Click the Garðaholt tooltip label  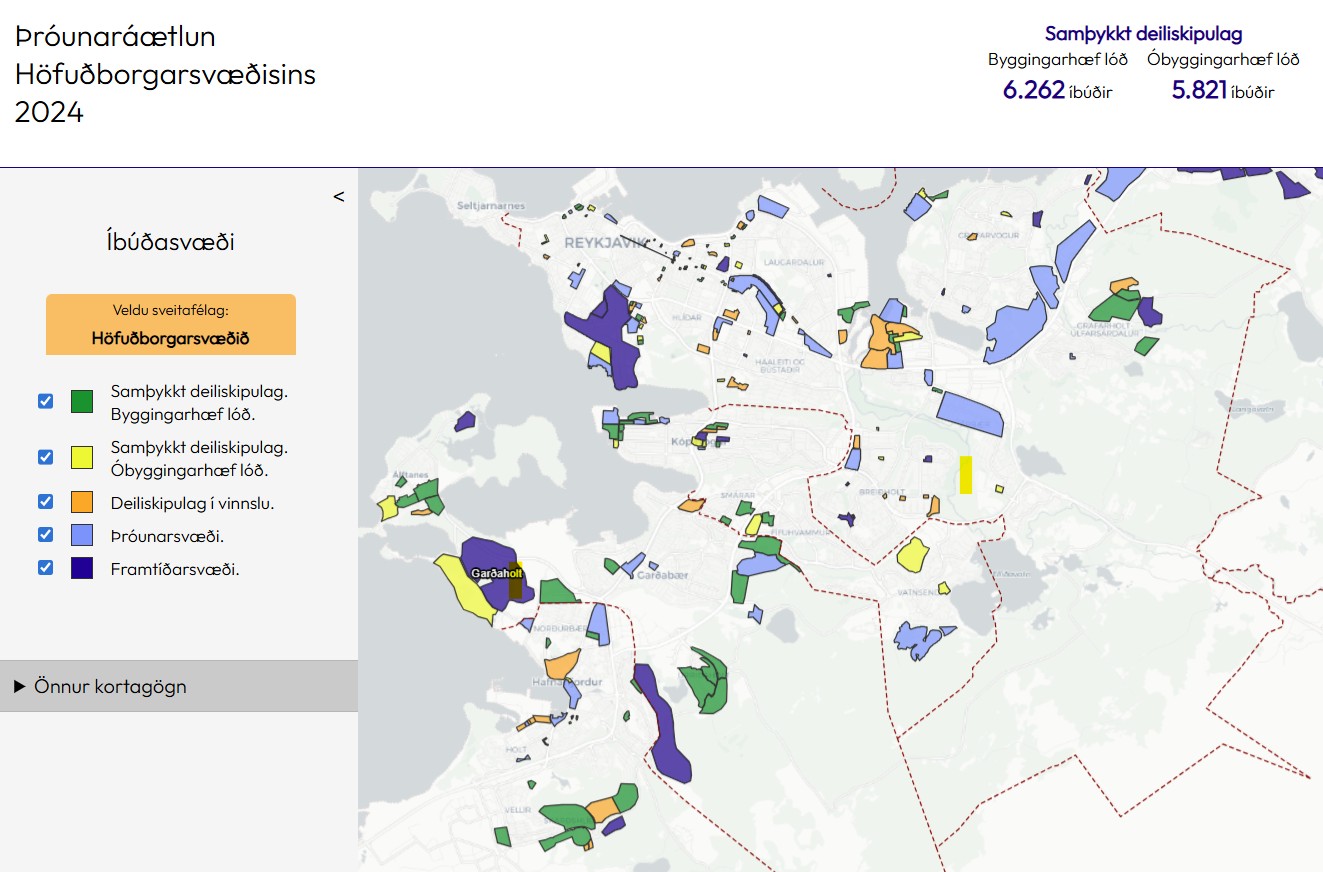(497, 574)
